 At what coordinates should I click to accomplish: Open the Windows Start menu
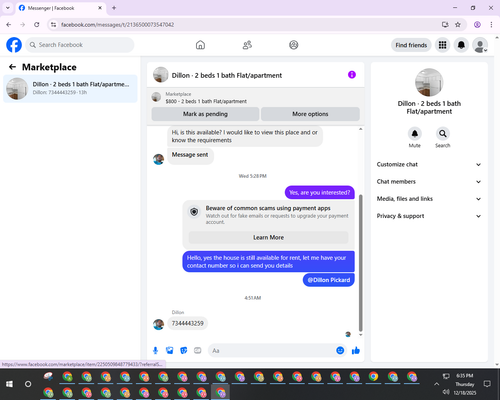tap(9, 384)
